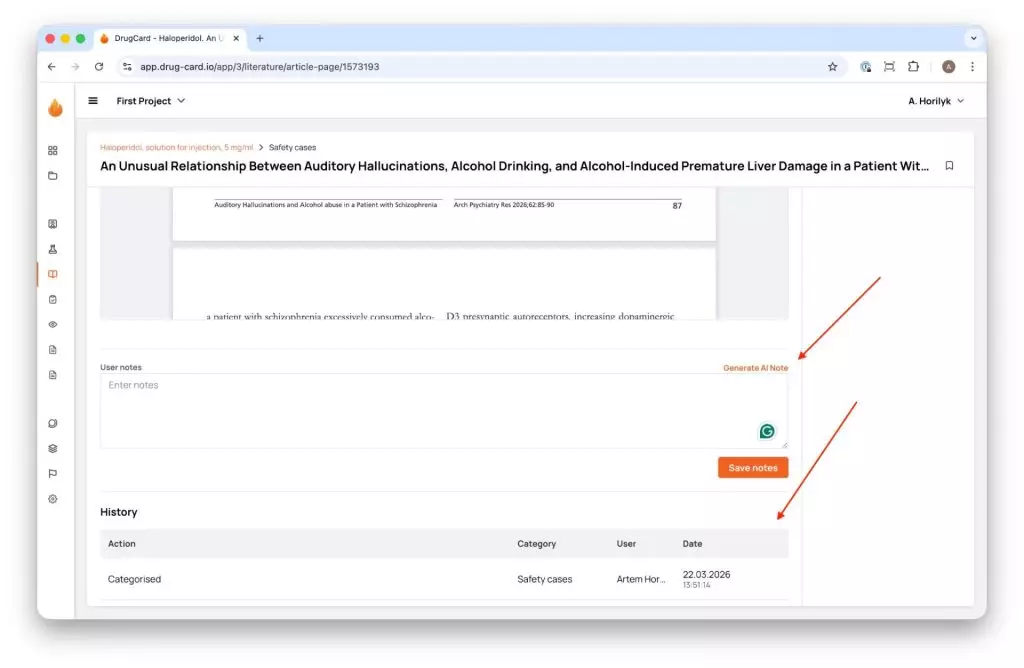Open the Chrome three-dot menu
This screenshot has height=668, width=1024.
tap(972, 67)
